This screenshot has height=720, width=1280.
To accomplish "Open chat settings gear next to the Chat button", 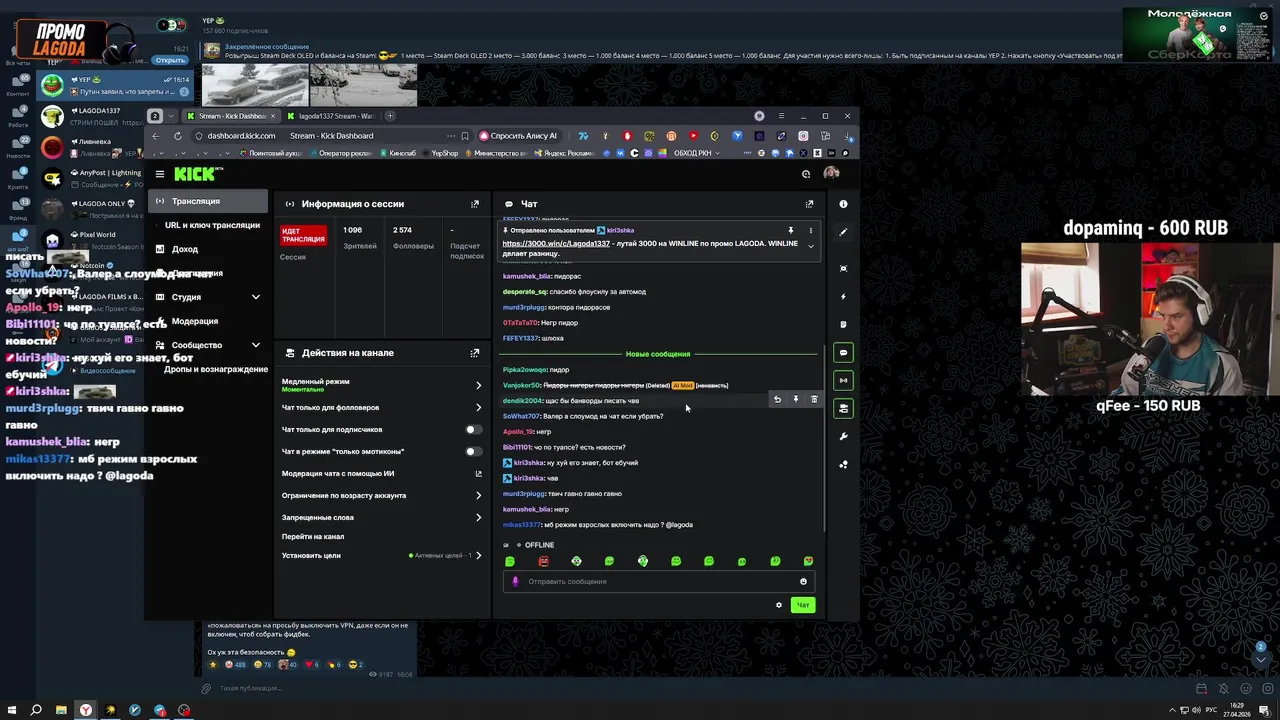I will point(779,605).
